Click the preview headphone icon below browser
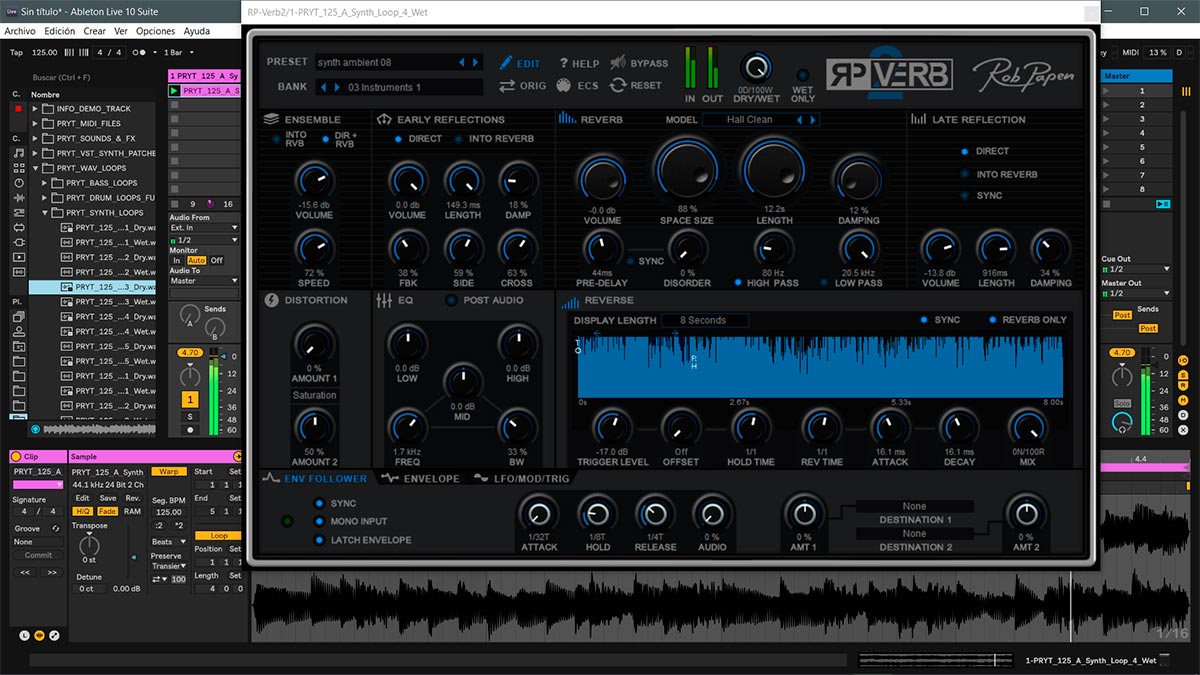 [x=36, y=429]
